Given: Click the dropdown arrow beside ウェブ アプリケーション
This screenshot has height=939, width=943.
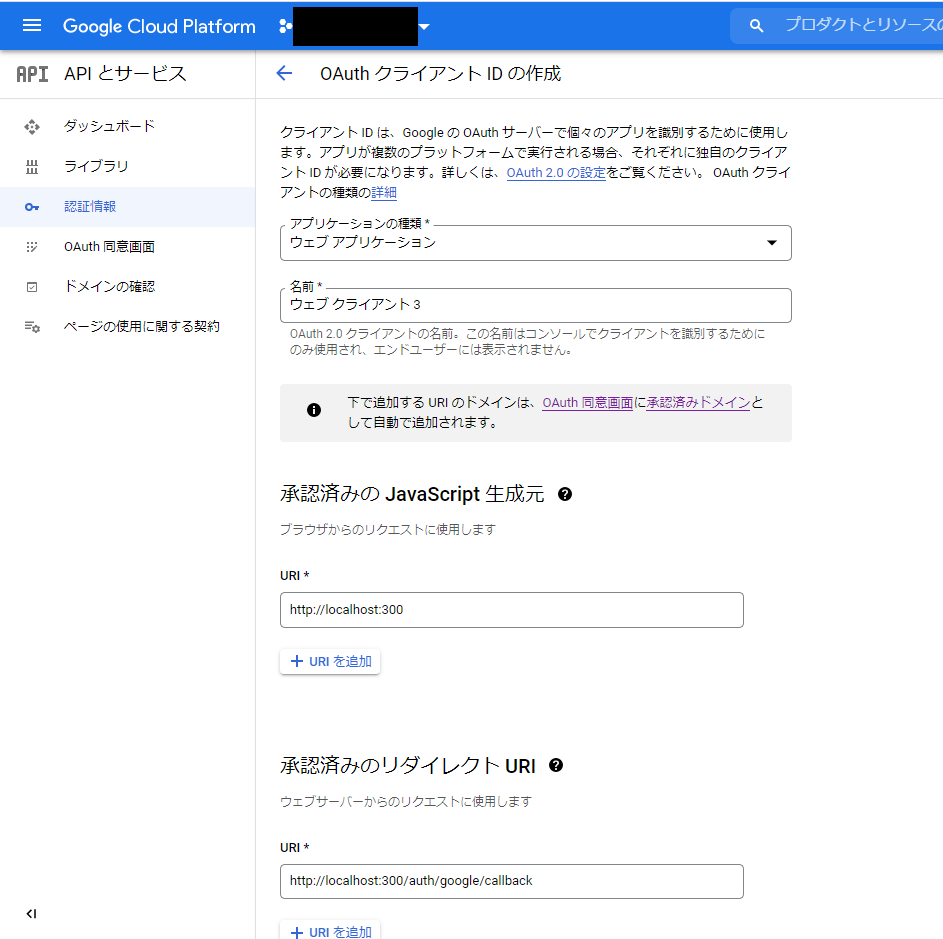Looking at the screenshot, I should tap(772, 243).
